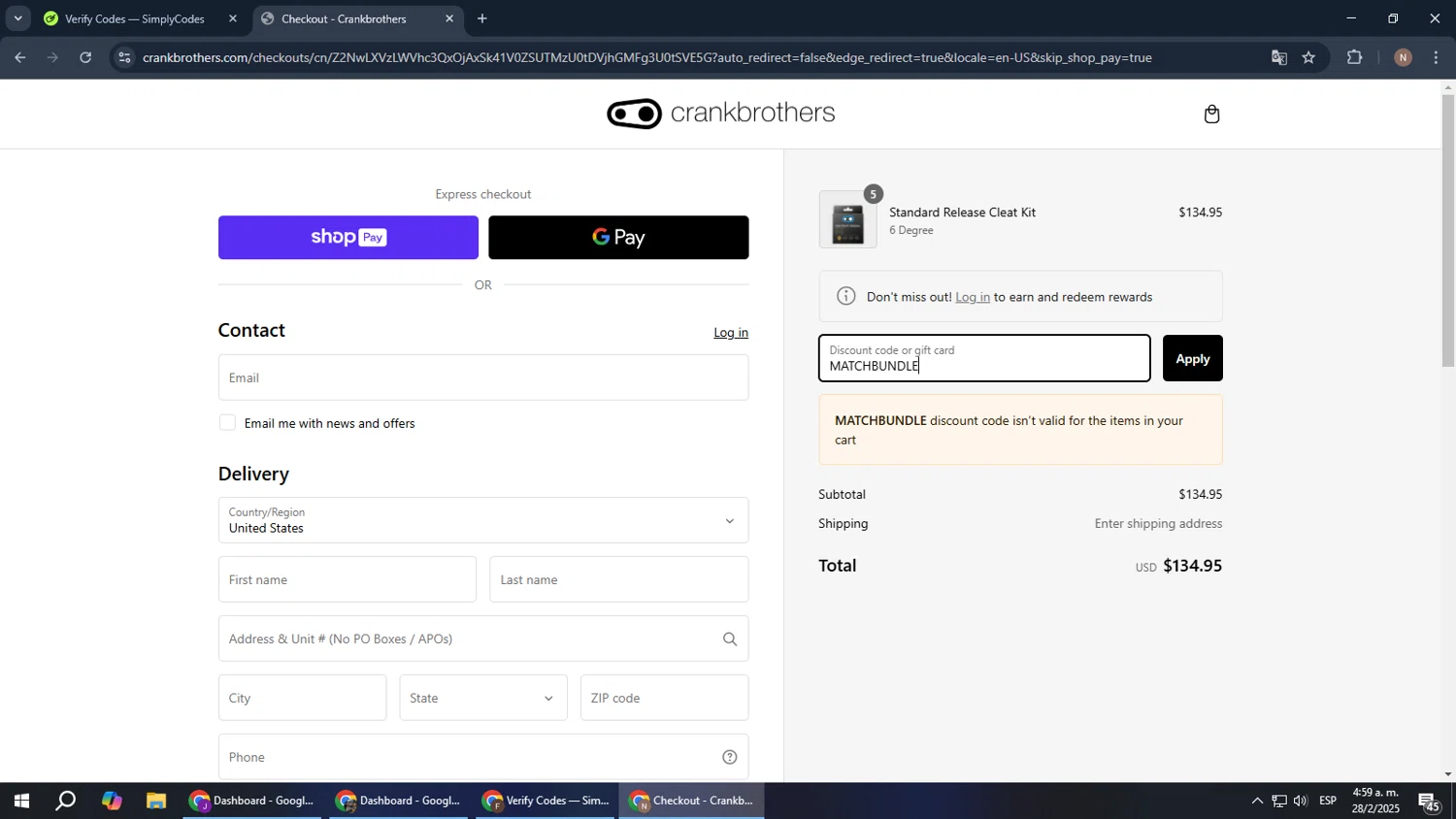1456x819 pixels.
Task: Click the Standard Release Cleat Kit title
Action: tap(962, 213)
